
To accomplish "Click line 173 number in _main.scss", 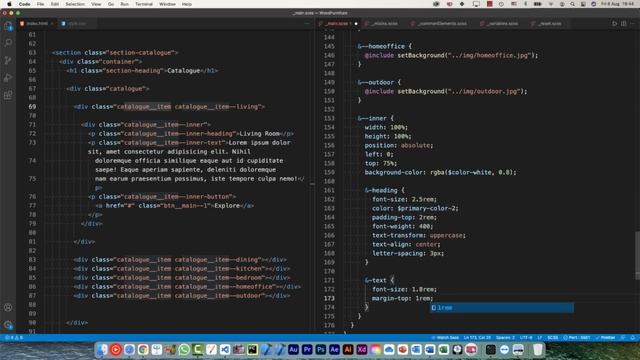I will pyautogui.click(x=329, y=298).
